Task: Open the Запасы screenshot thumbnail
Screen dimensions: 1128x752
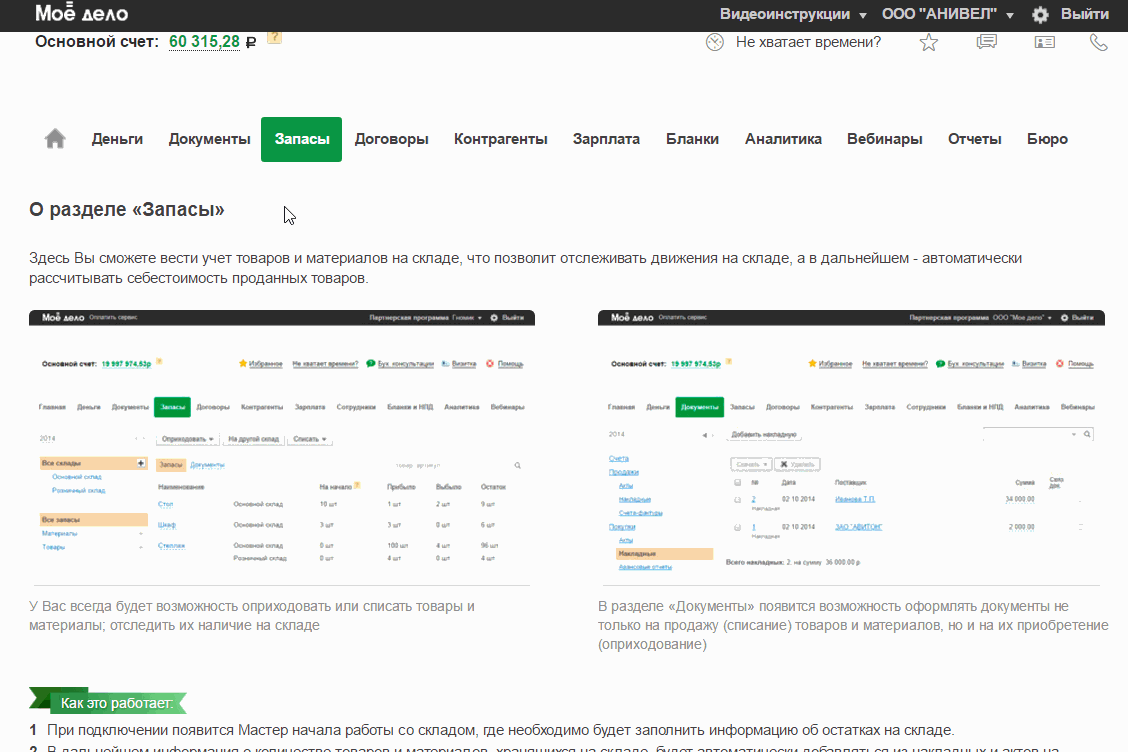Action: 282,448
